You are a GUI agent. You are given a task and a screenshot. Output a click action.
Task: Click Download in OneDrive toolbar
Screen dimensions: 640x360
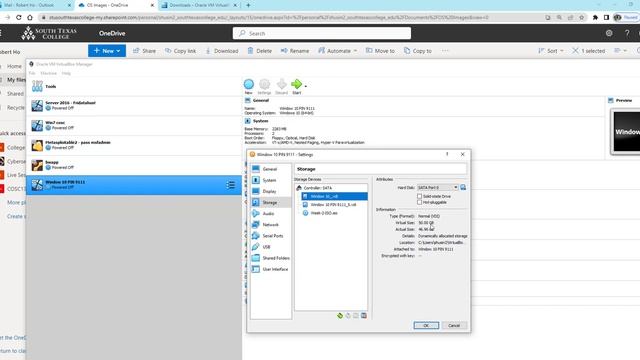pyautogui.click(x=222, y=51)
